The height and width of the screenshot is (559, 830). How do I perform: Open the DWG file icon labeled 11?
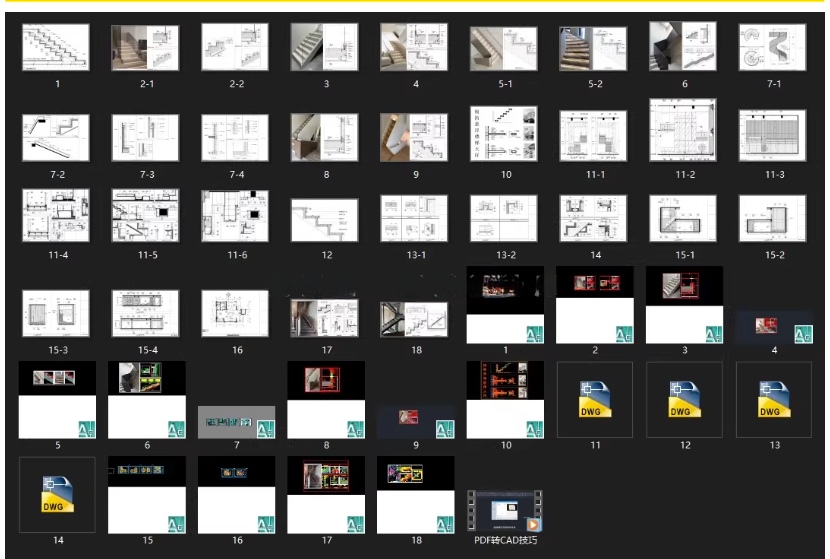coord(594,400)
